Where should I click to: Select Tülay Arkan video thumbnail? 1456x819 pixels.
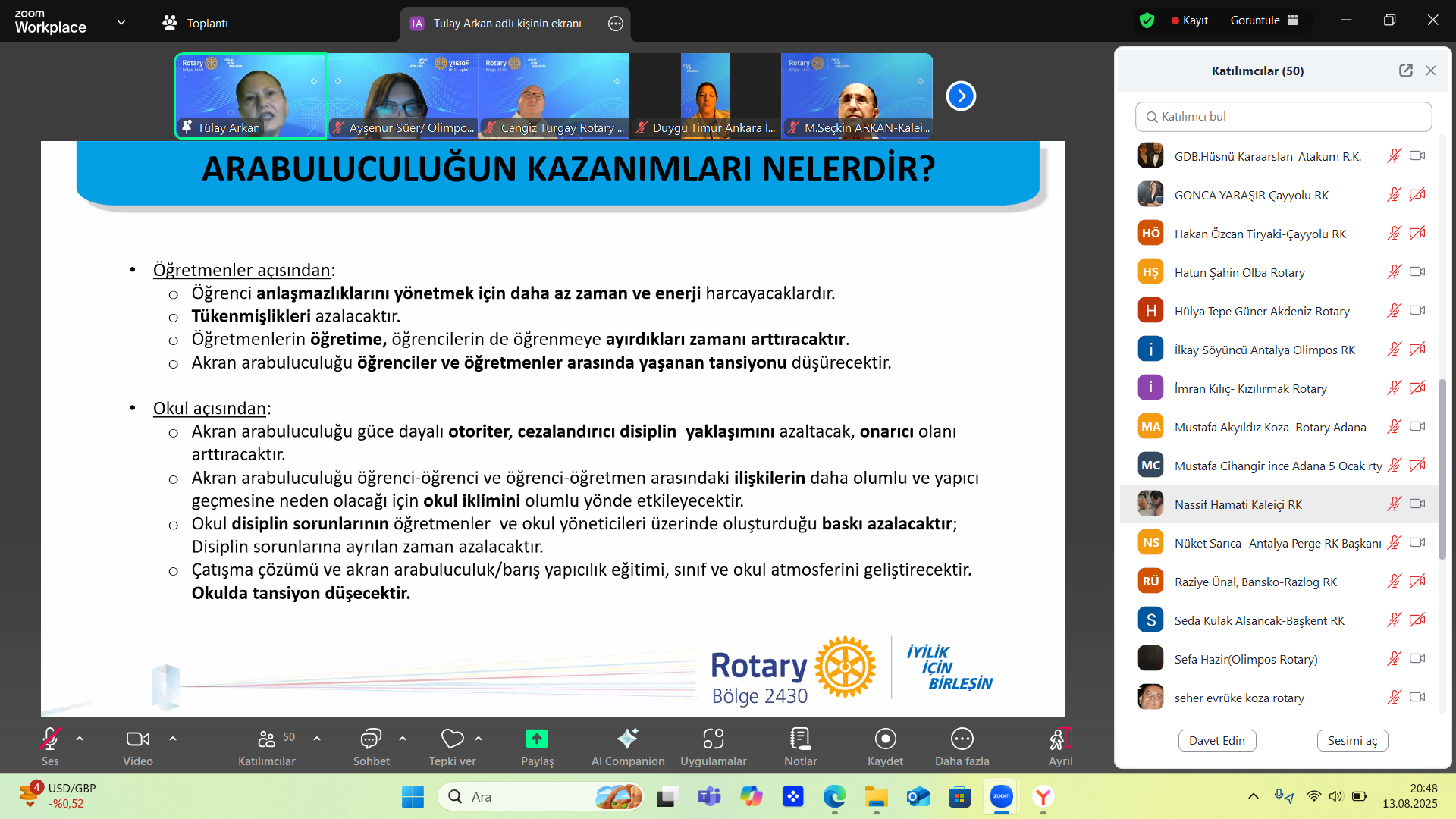250,96
